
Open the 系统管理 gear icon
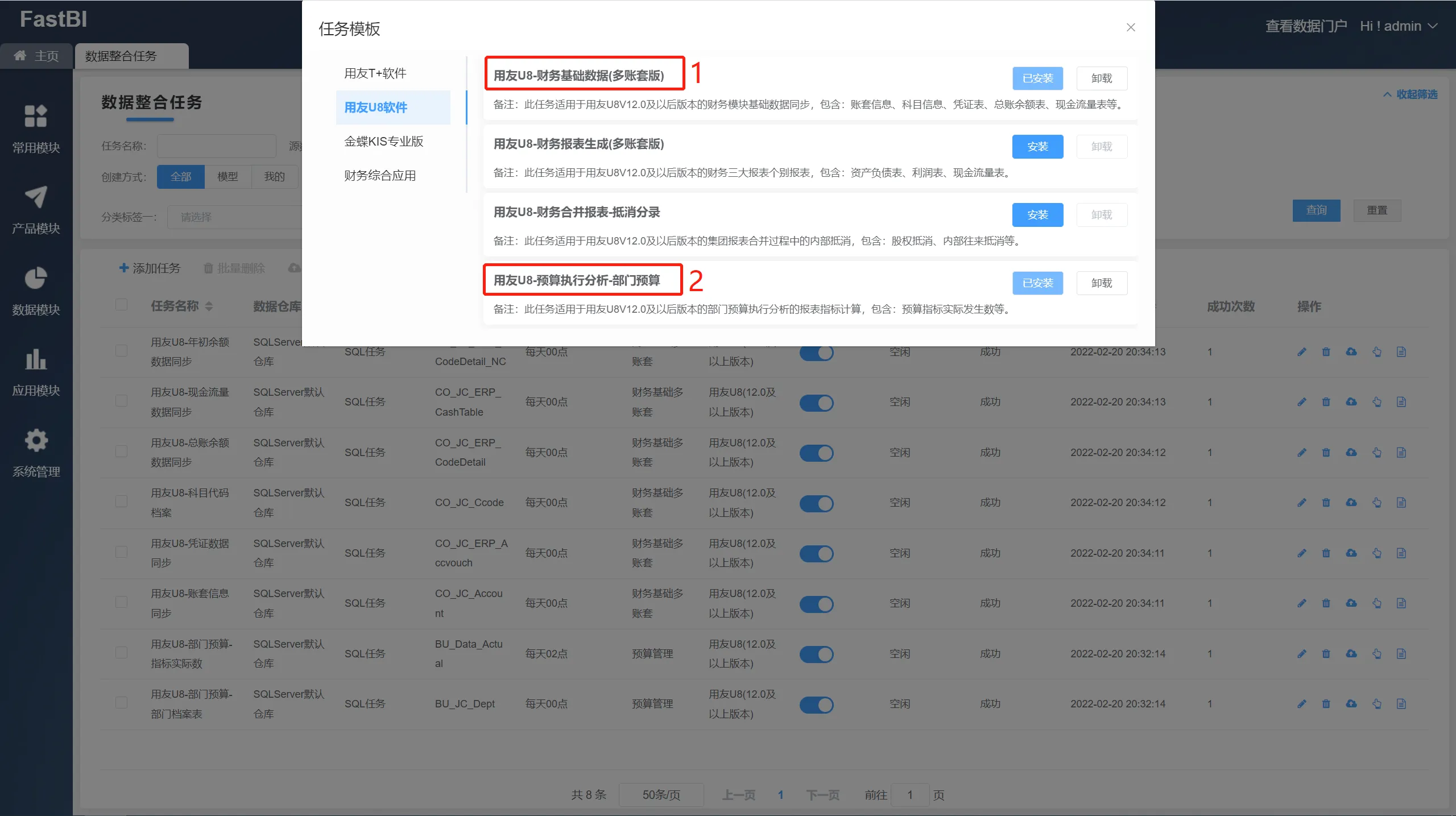pos(36,441)
